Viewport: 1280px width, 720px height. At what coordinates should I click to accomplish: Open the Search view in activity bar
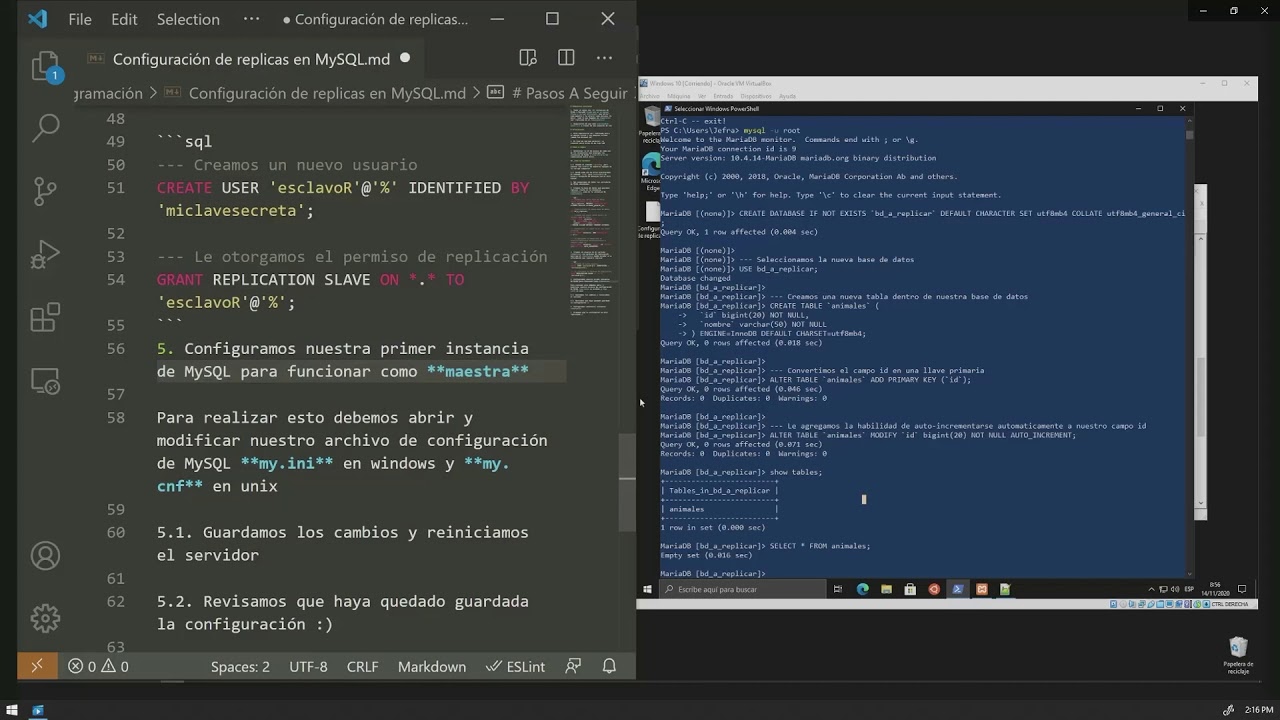(x=45, y=128)
